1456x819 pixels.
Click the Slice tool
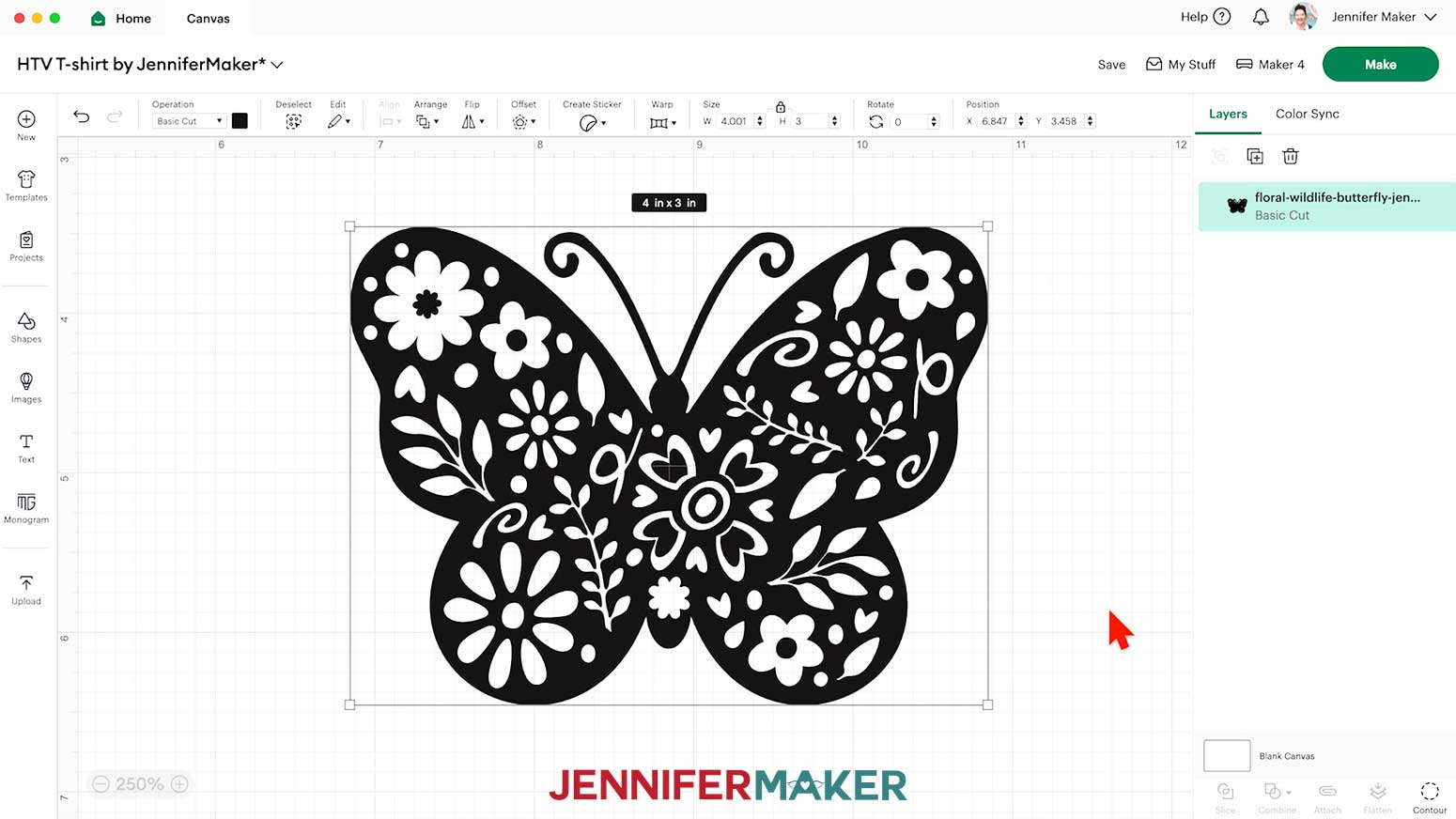click(1225, 797)
